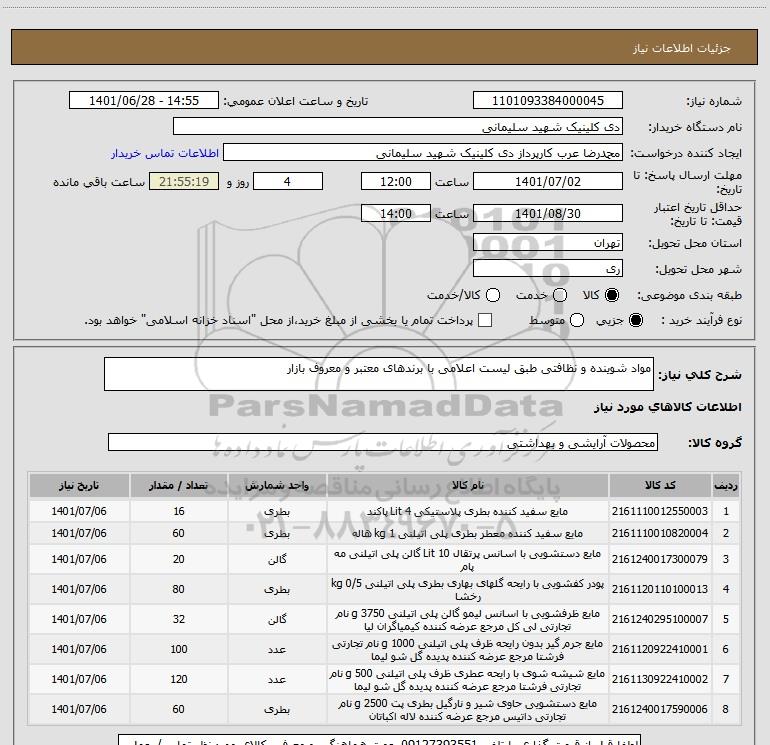Click product code 2161120922410001
The width and height of the screenshot is (770, 745).
click(x=660, y=649)
